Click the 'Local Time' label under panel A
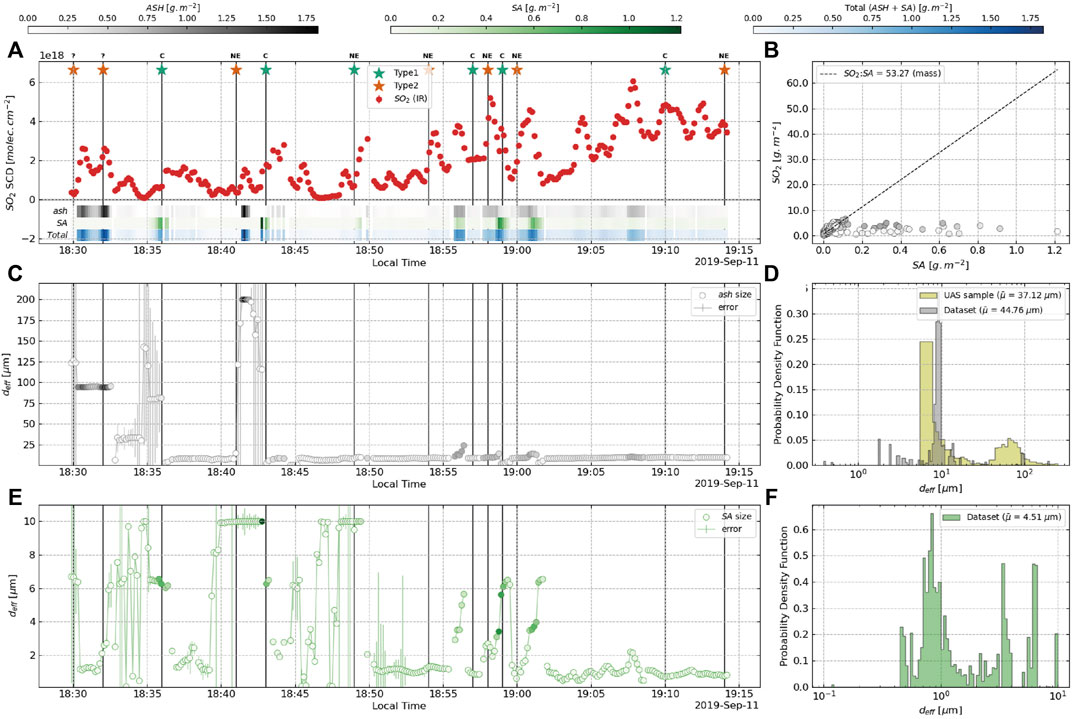Viewport: 1072px width, 719px height. tap(399, 262)
